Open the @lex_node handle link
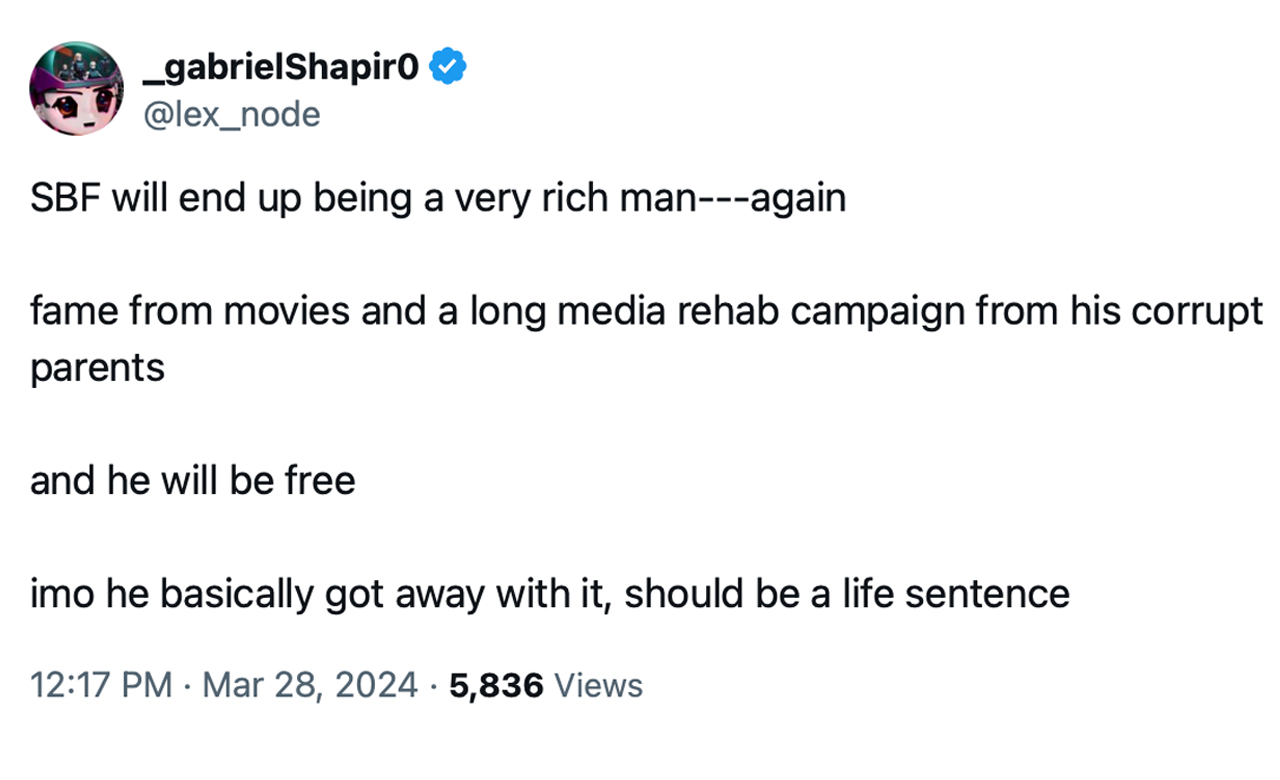The width and height of the screenshot is (1280, 780). pyautogui.click(x=232, y=114)
